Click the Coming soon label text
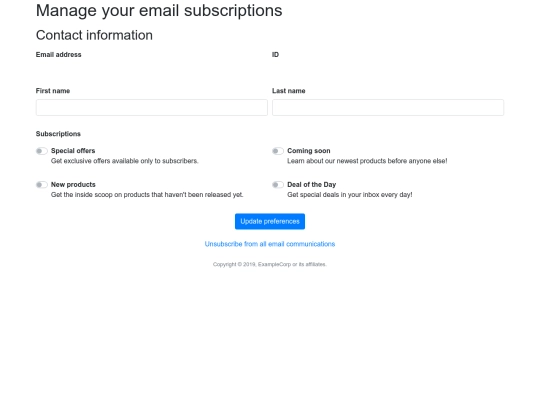 coord(309,151)
